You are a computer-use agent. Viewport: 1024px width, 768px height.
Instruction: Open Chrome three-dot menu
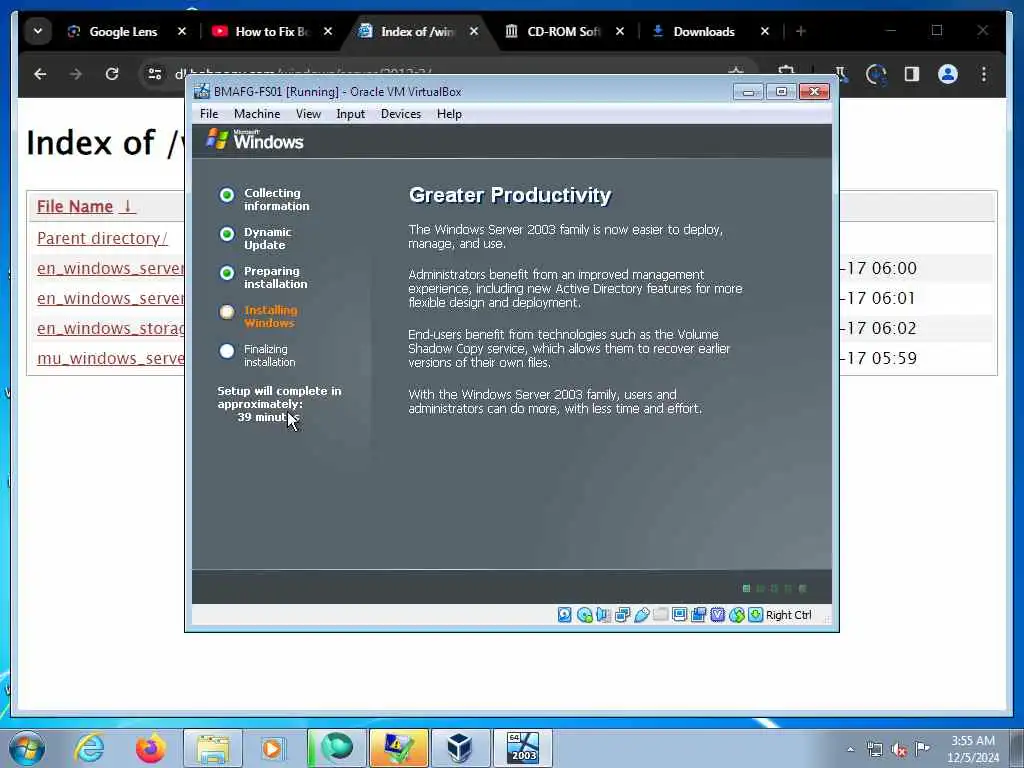pos(984,74)
